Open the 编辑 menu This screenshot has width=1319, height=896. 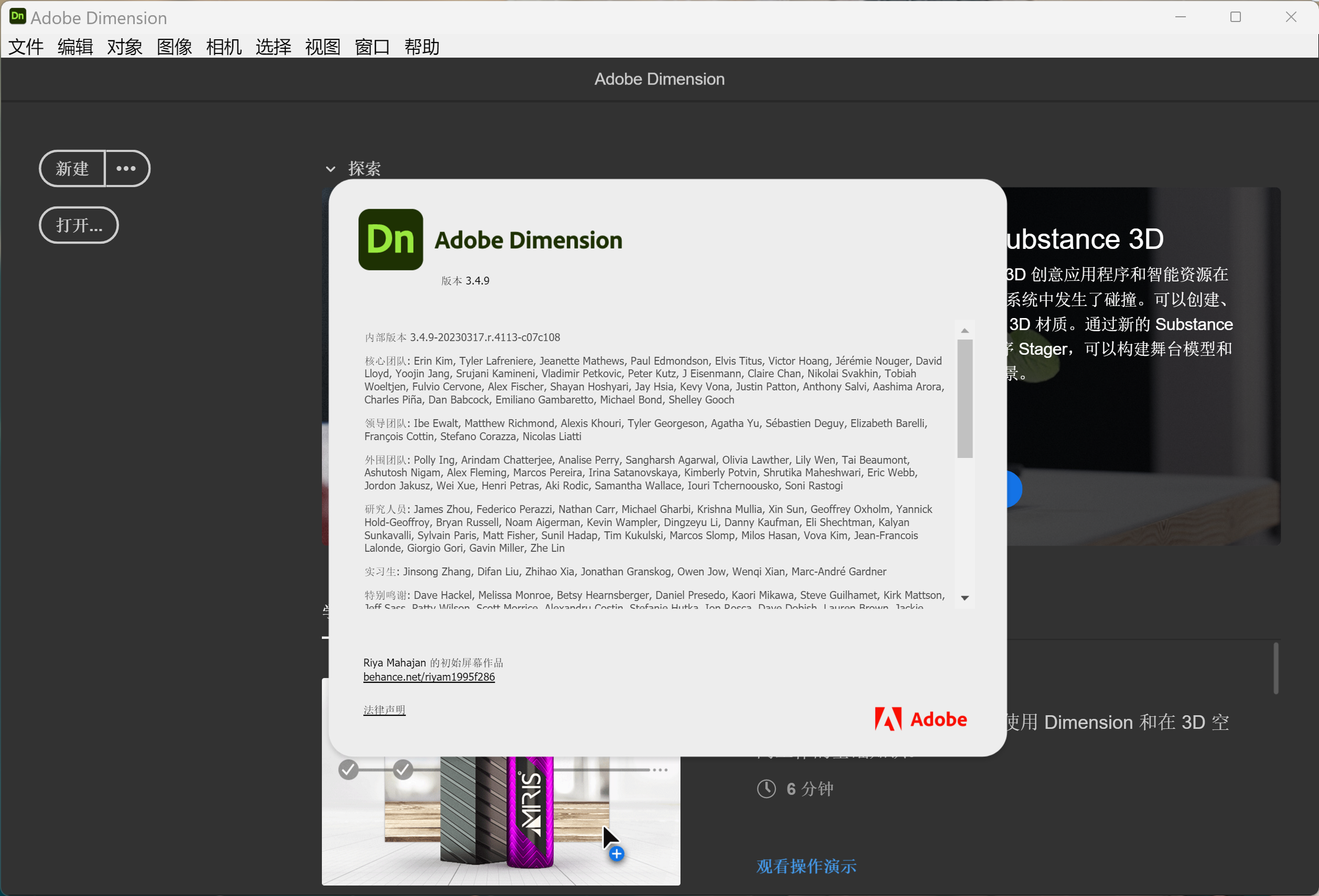[x=75, y=47]
